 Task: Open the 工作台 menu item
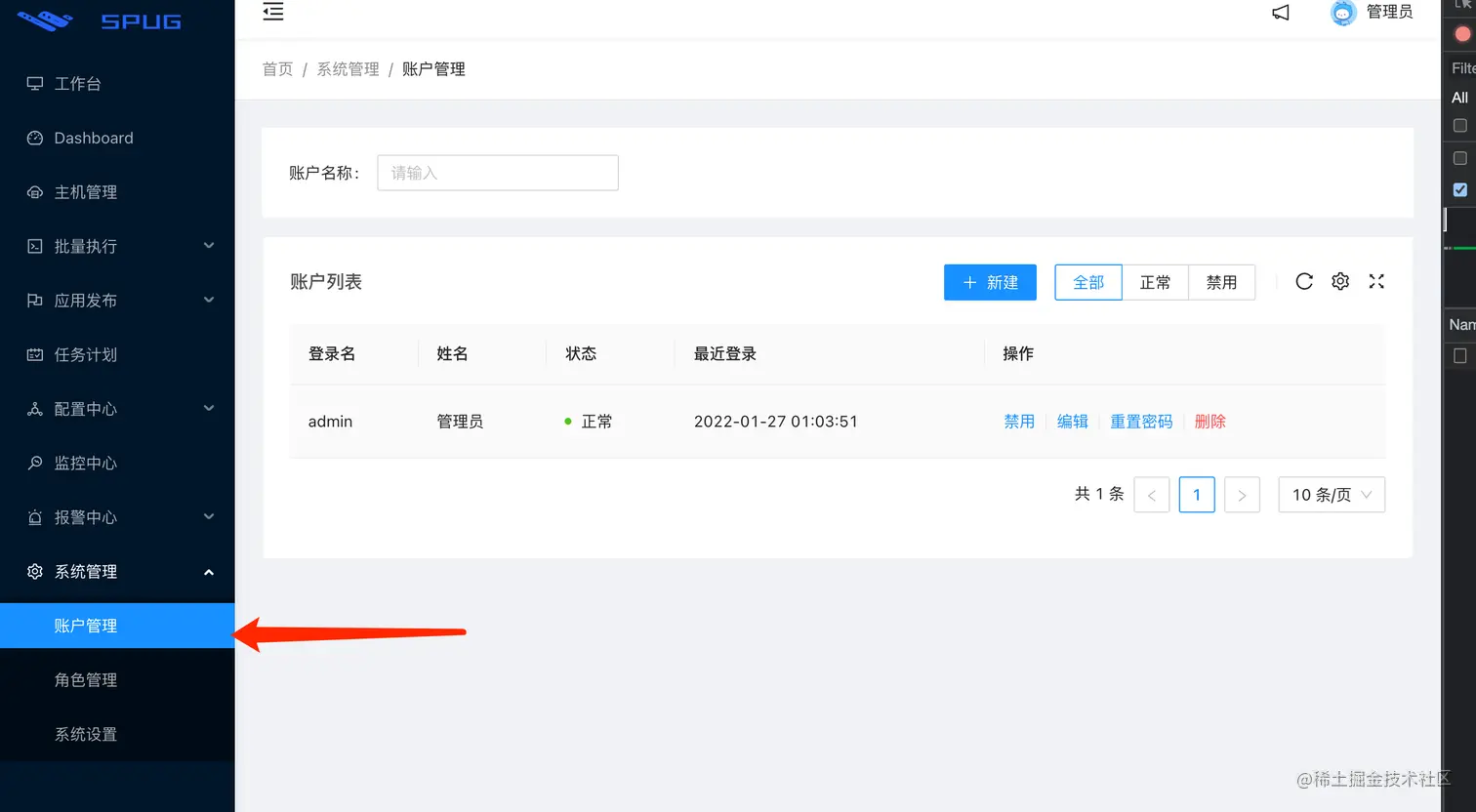tap(117, 84)
